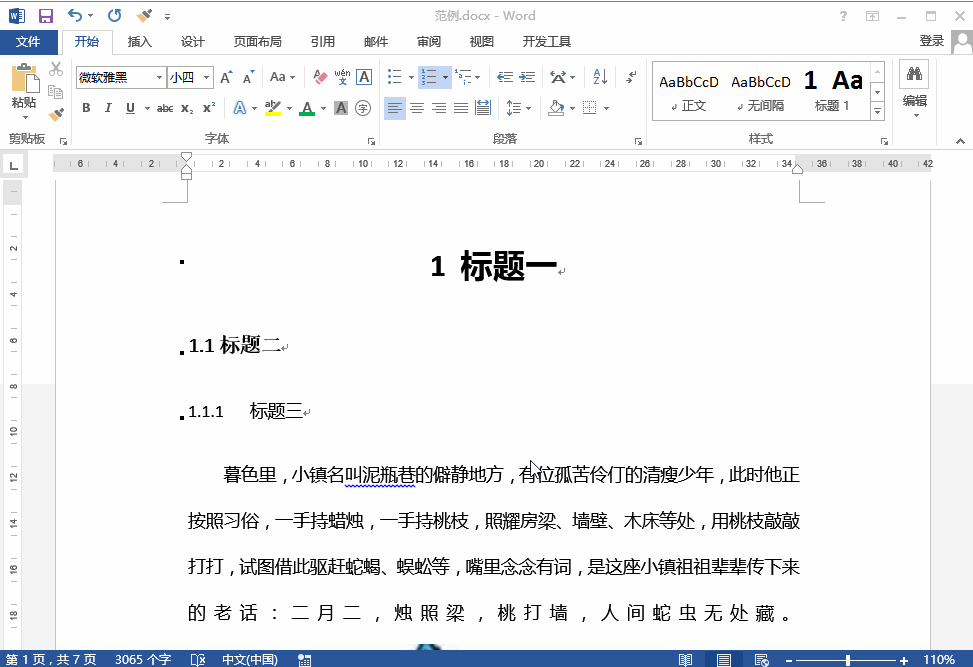Click the Sort A-Z icon
The height and width of the screenshot is (667, 973).
599,77
